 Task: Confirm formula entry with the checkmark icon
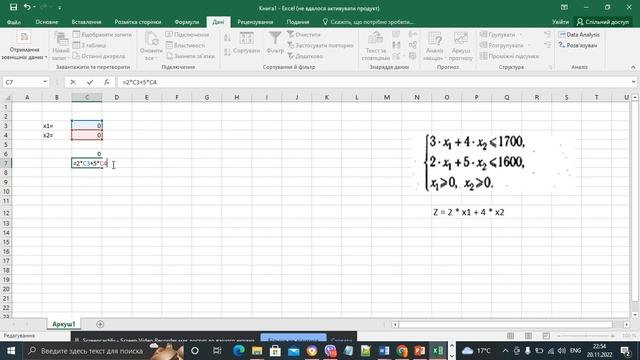[x=90, y=82]
